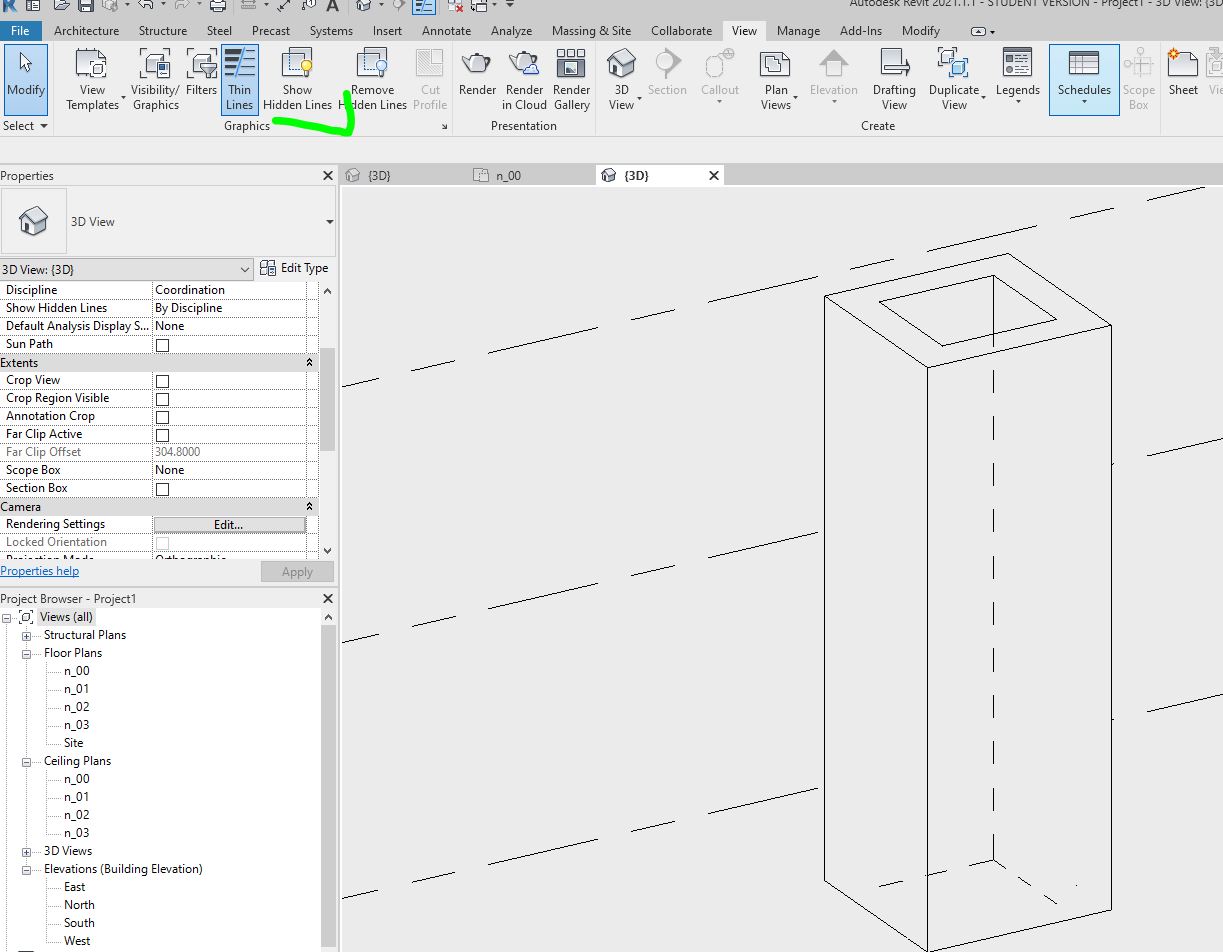
Task: Open the File menu
Action: 19,30
